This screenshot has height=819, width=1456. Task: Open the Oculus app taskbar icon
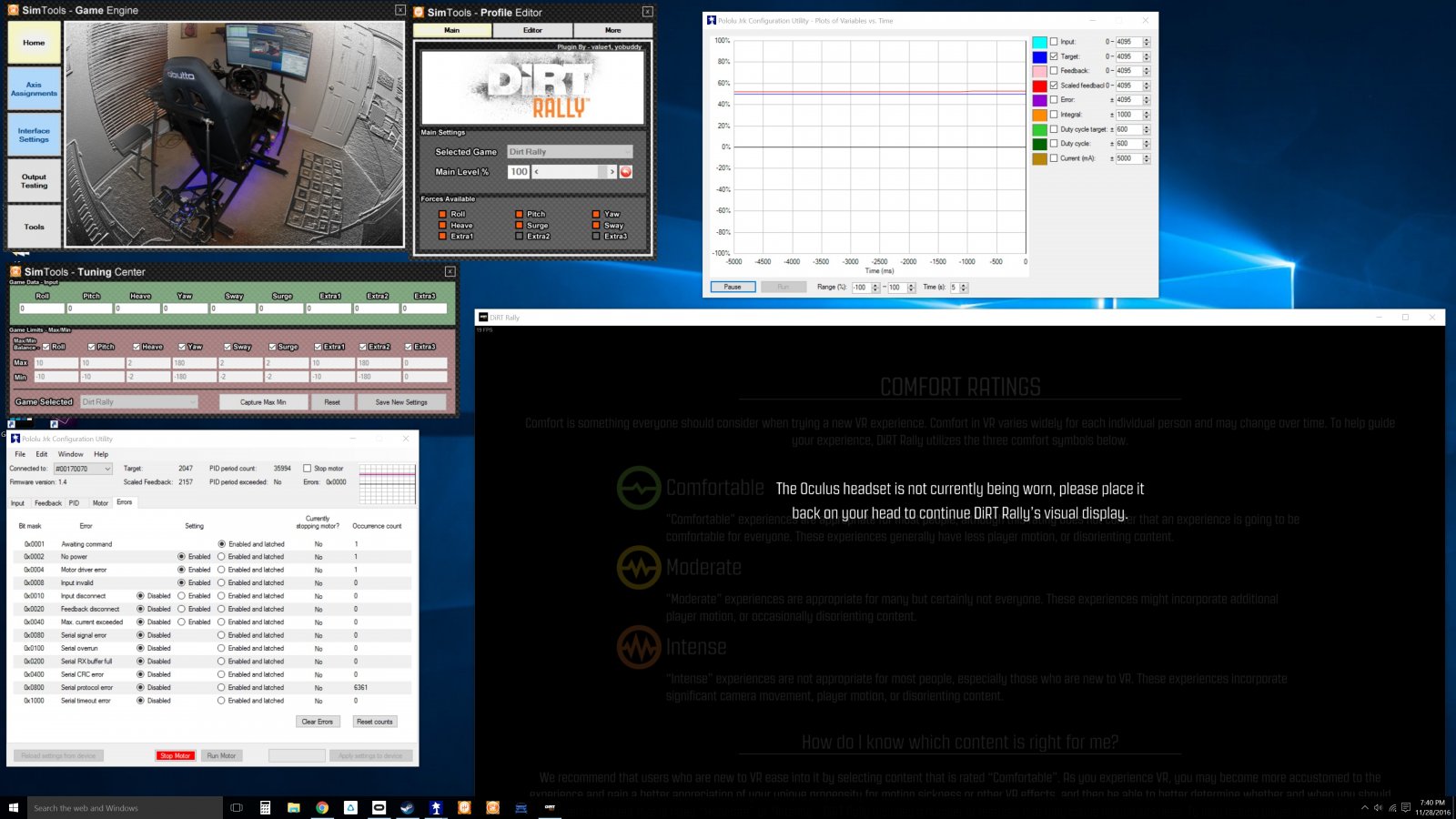click(x=379, y=807)
